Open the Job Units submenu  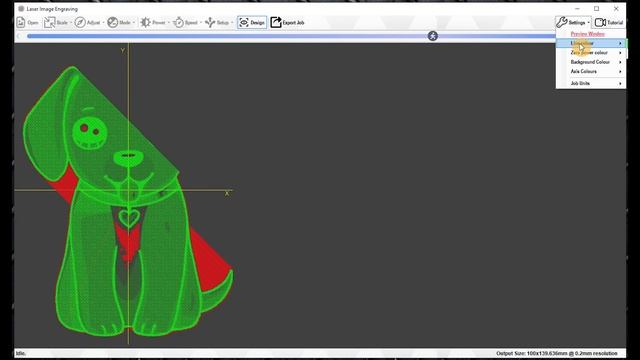pyautogui.click(x=591, y=83)
